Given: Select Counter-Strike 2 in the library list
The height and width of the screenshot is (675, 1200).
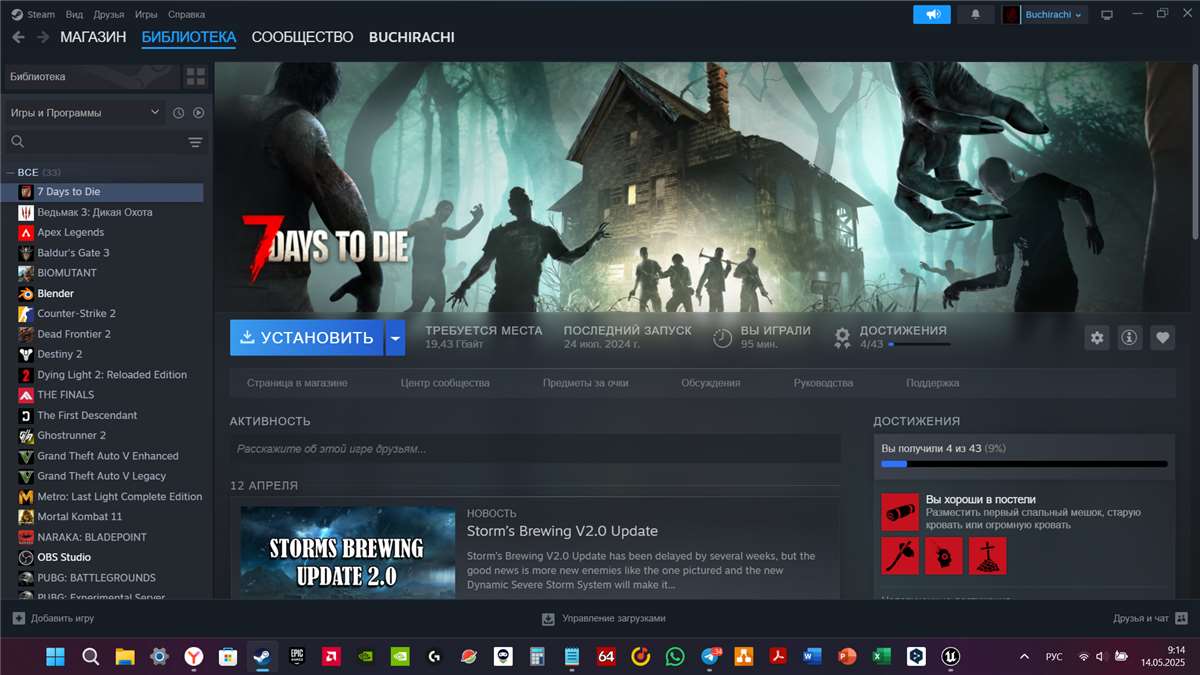Looking at the screenshot, I should (80, 313).
